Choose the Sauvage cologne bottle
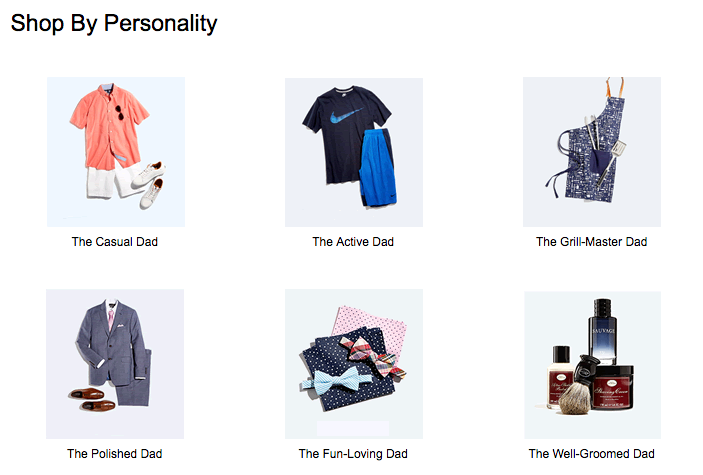This screenshot has height=475, width=703. coord(602,332)
